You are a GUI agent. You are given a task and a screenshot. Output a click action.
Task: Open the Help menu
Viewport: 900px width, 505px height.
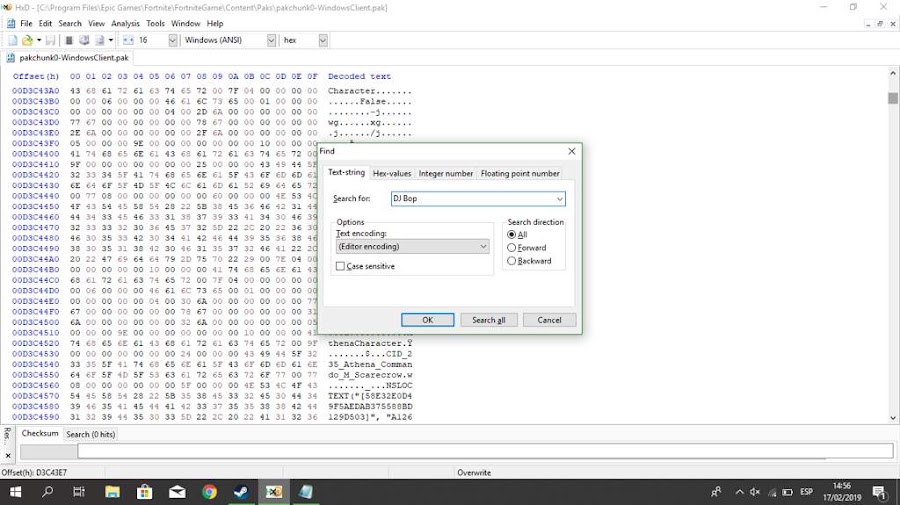pyautogui.click(x=215, y=24)
